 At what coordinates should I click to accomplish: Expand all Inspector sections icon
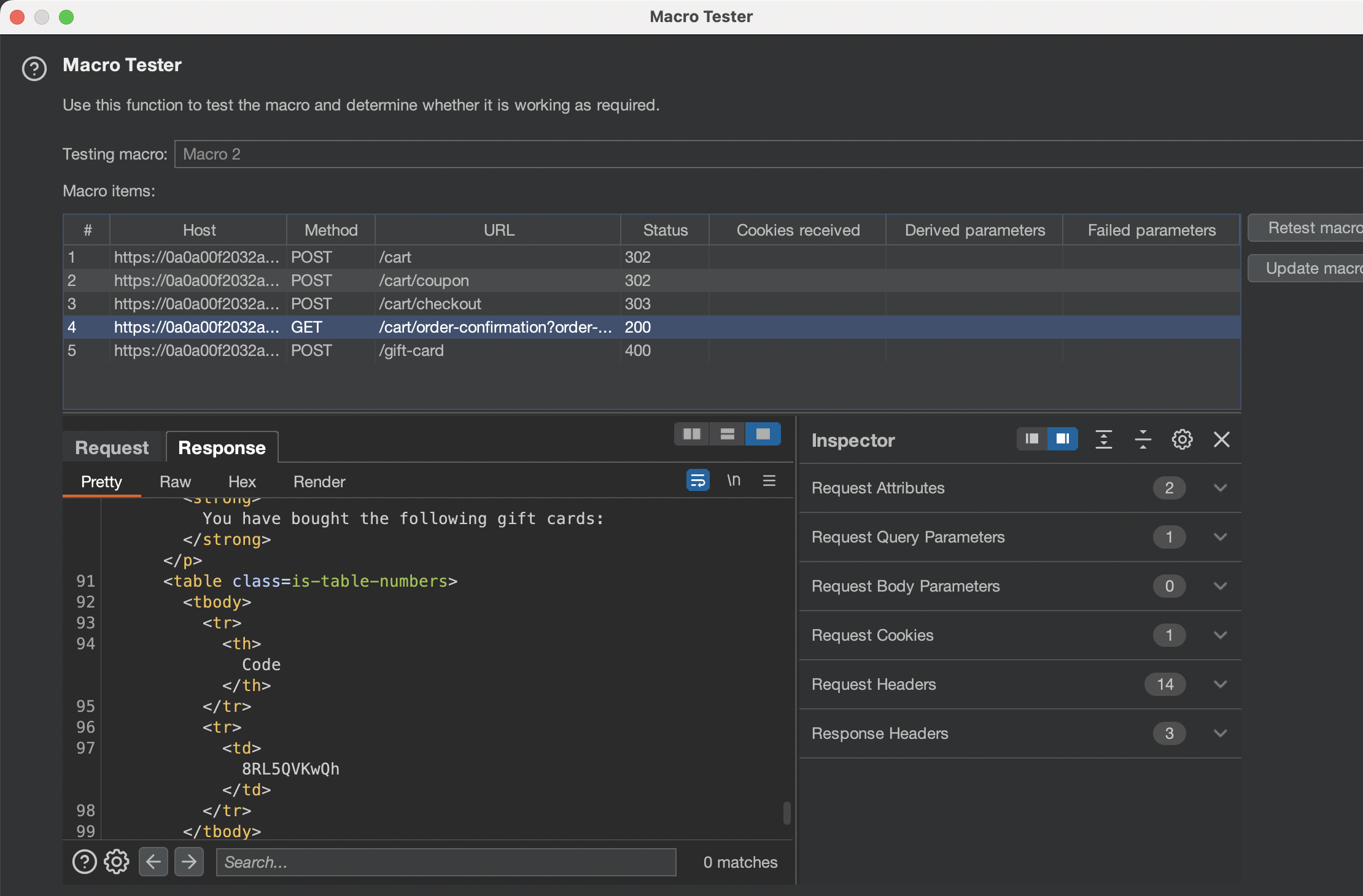tap(1104, 439)
